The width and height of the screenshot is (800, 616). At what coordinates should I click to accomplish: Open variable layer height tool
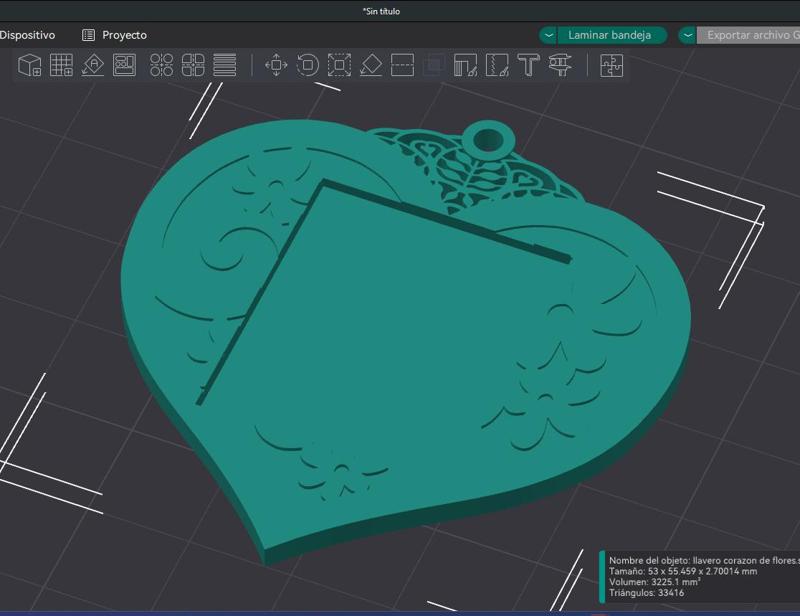pyautogui.click(x=224, y=65)
